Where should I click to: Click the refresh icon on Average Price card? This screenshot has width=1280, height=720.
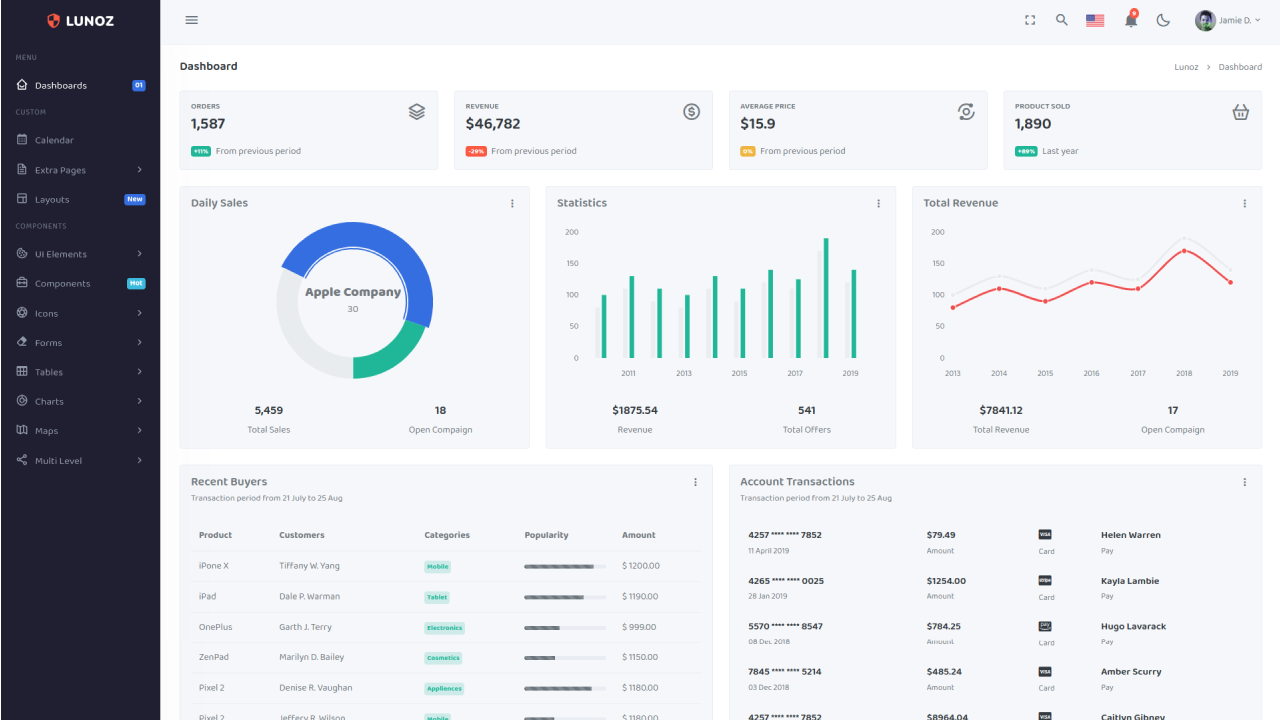tap(966, 111)
